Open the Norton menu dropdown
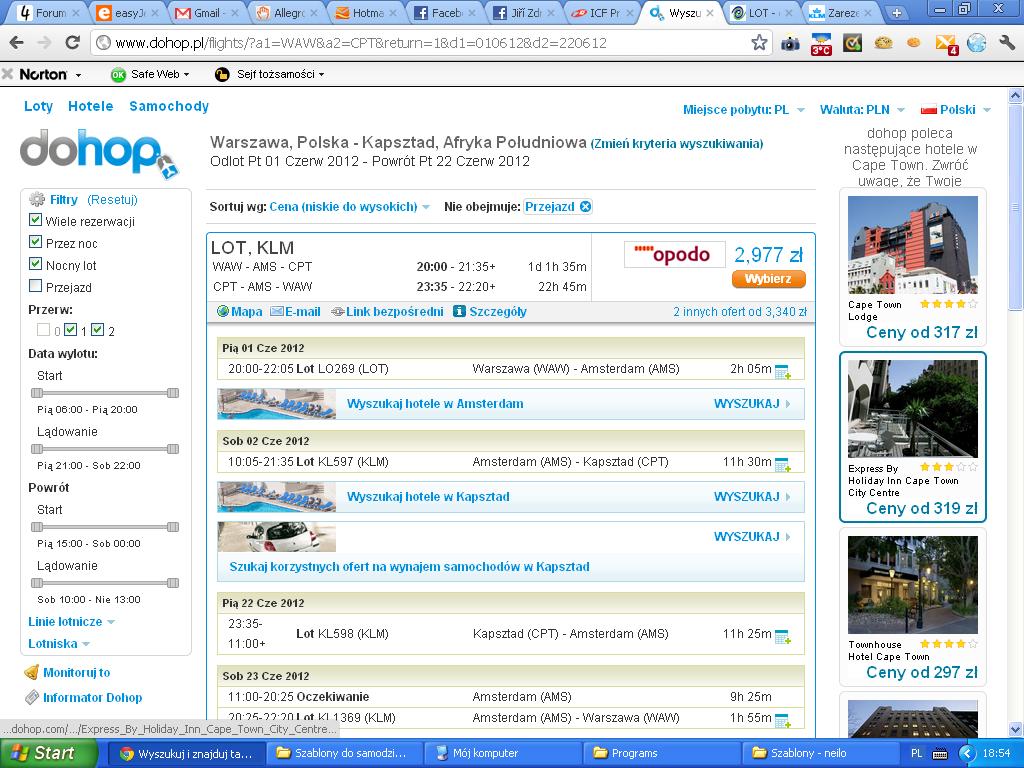The width and height of the screenshot is (1024, 768). click(78, 75)
